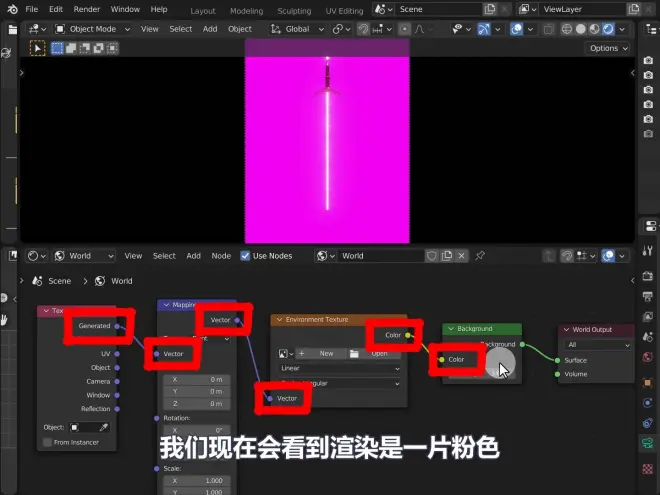
Task: Open the Tool properties tab
Action: click(x=648, y=251)
